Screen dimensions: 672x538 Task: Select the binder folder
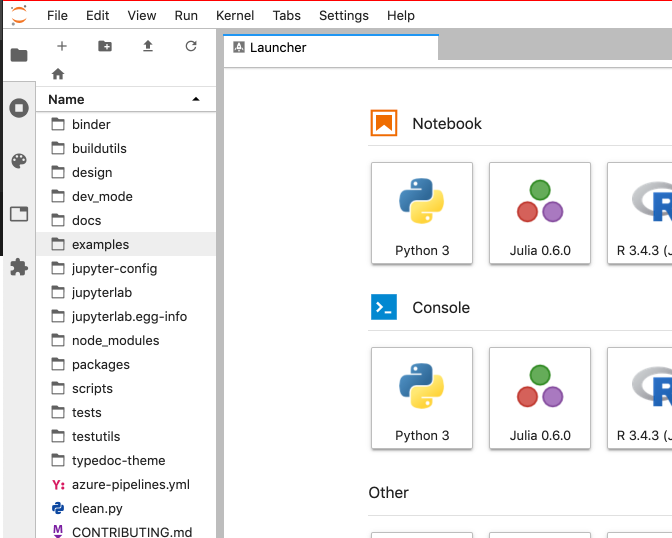pyautogui.click(x=126, y=124)
